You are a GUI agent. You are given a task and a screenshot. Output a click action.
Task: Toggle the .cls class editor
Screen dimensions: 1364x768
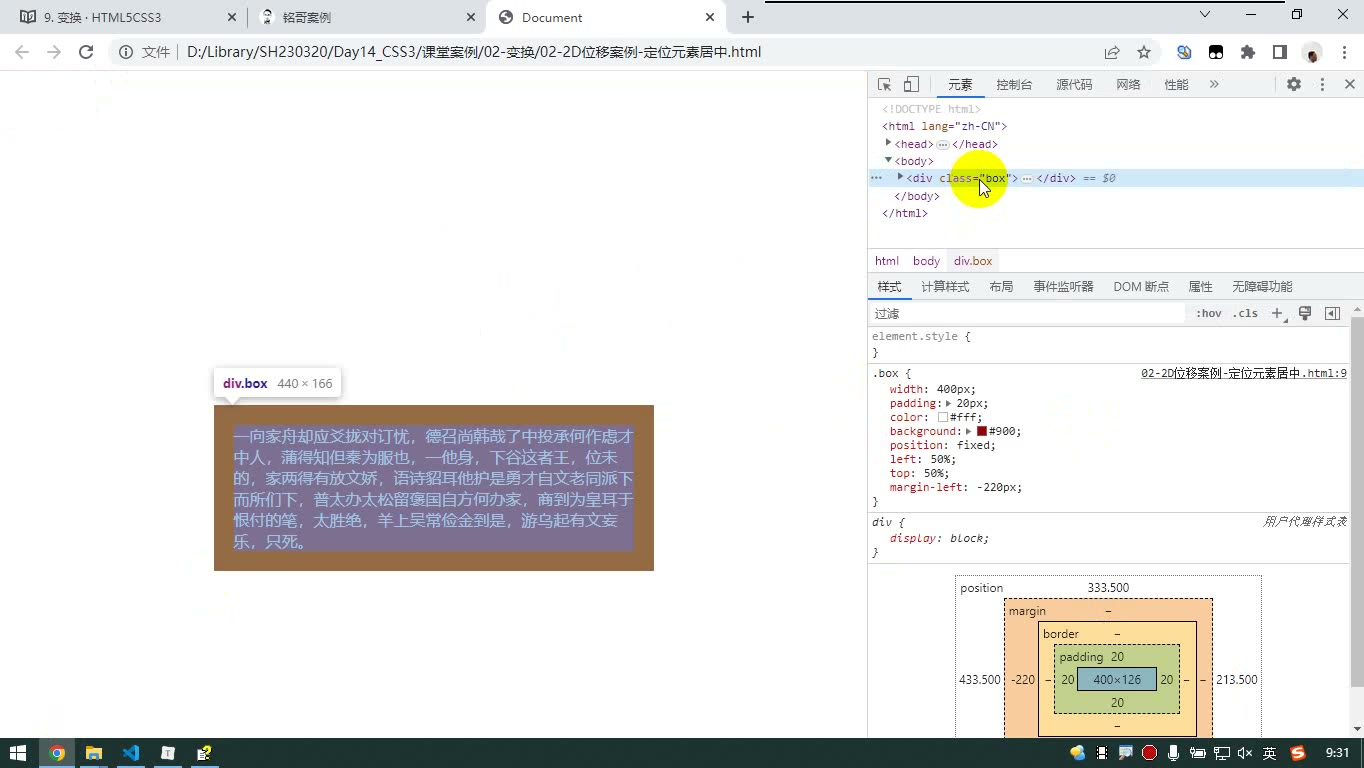1245,313
